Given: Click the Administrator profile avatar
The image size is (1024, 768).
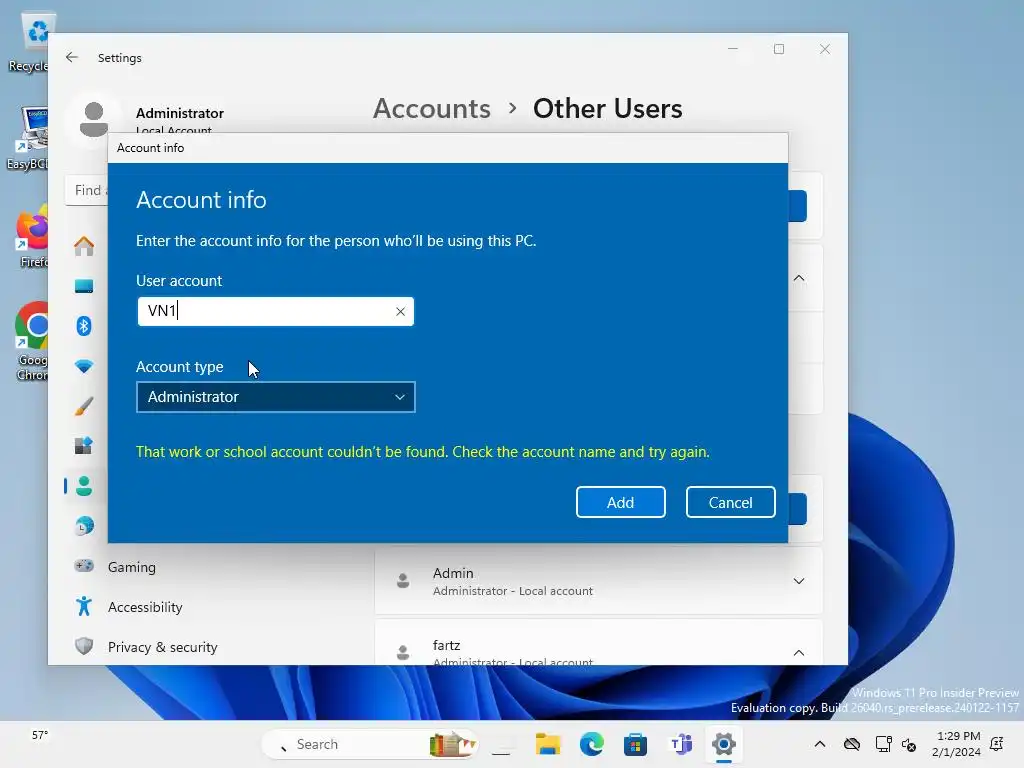Looking at the screenshot, I should pyautogui.click(x=94, y=120).
